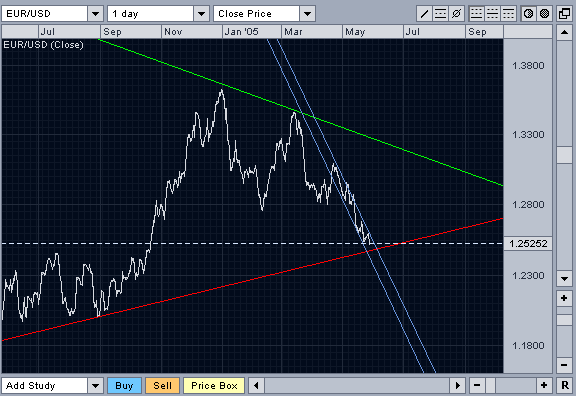This screenshot has width=576, height=396.
Task: Click the horizontal zoom slider handle
Action: (x=490, y=386)
